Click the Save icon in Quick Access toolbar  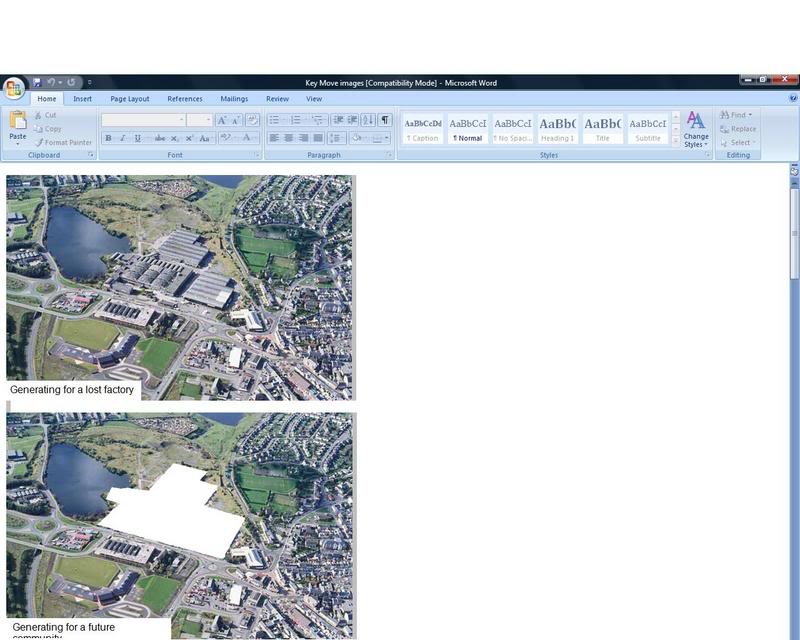click(37, 83)
